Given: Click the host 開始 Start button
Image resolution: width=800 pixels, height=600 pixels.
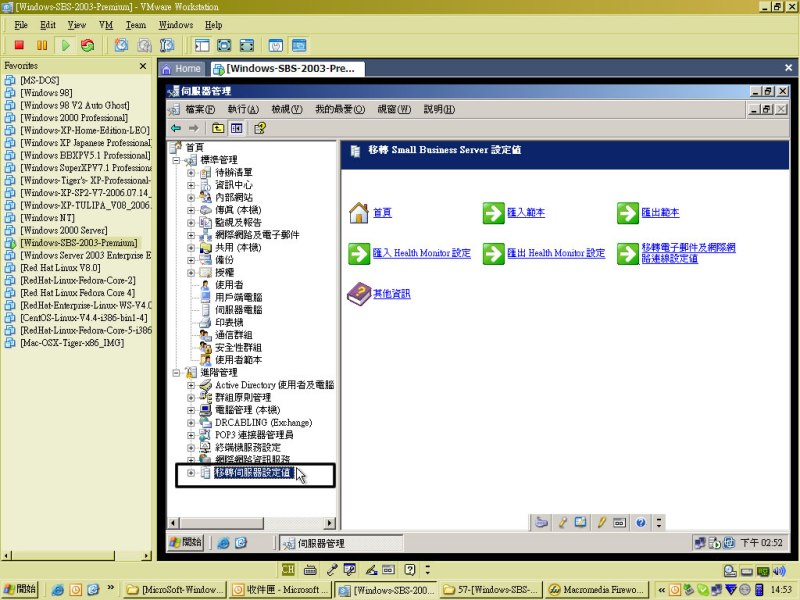Looking at the screenshot, I should tap(19, 589).
